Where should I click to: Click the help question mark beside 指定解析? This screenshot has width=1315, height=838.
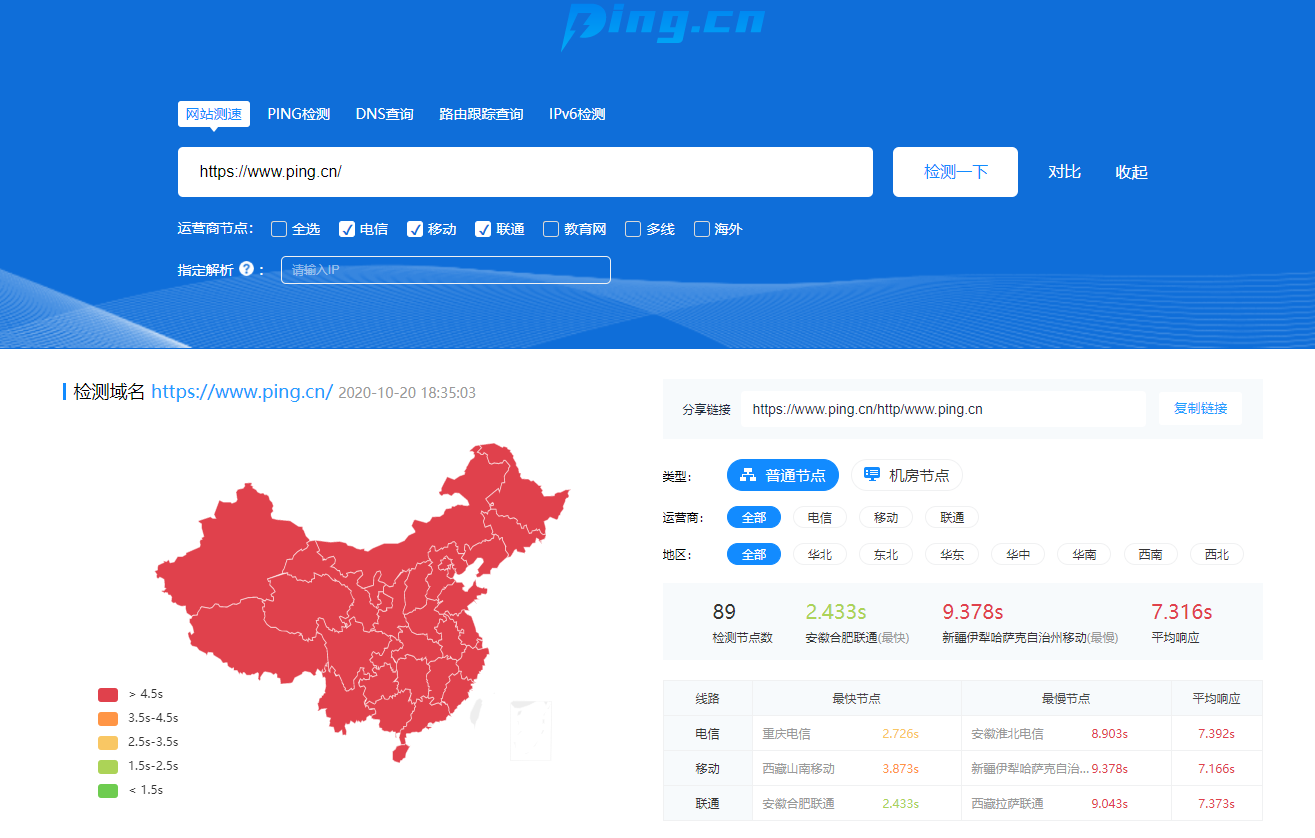coord(246,269)
